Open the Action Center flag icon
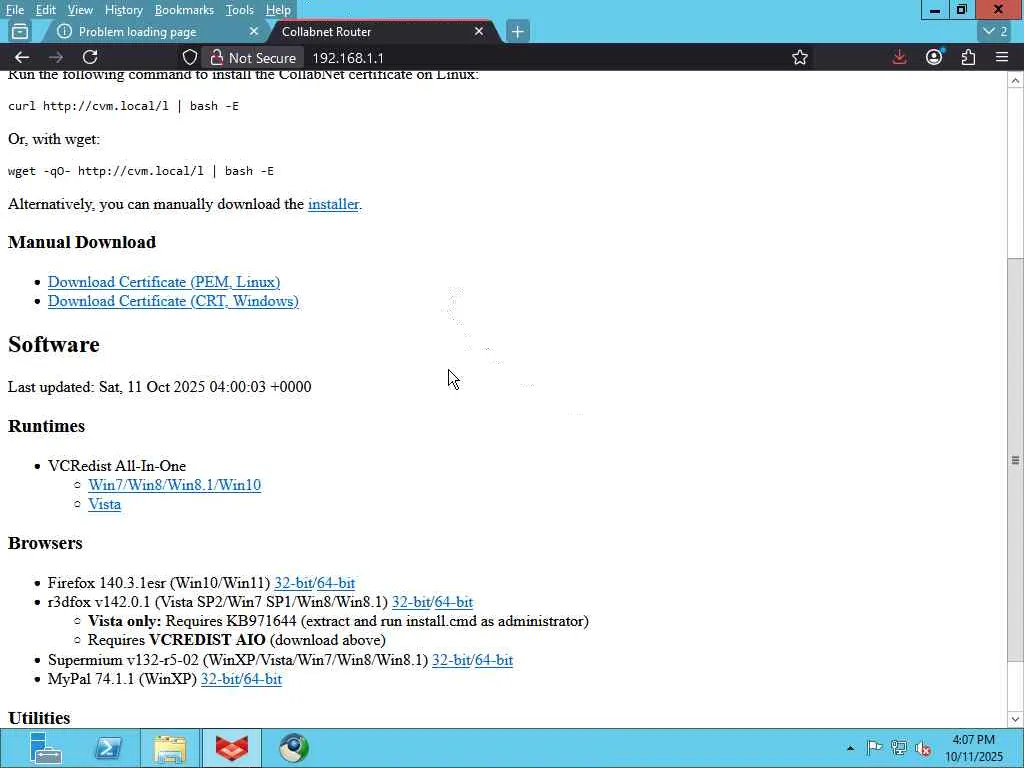Image resolution: width=1024 pixels, height=768 pixels. coord(874,748)
